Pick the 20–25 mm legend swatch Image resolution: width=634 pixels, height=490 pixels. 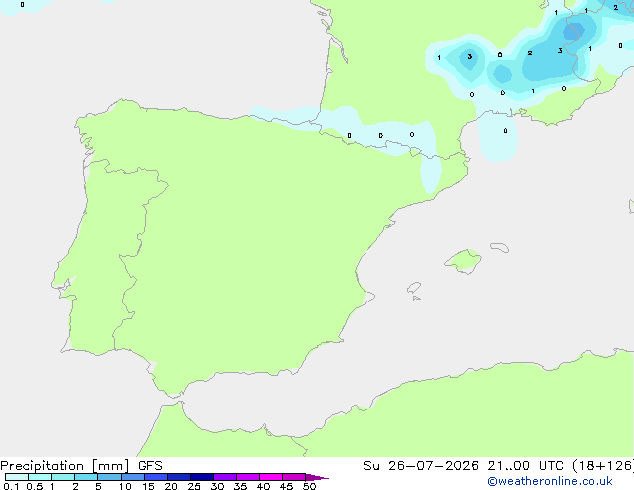coord(179,477)
